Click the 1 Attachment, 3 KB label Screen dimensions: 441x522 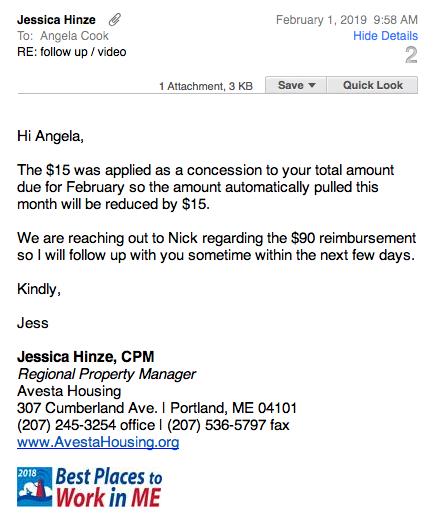pyautogui.click(x=206, y=86)
